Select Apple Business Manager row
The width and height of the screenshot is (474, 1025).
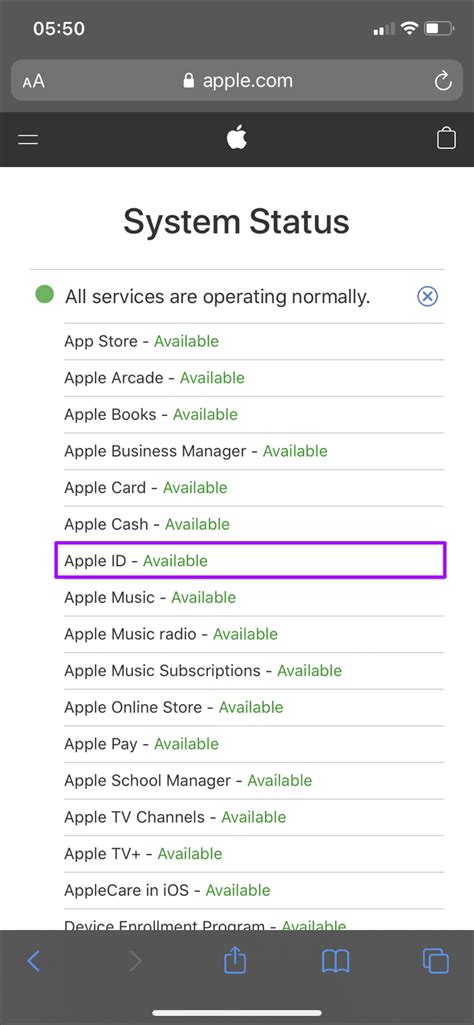254,451
